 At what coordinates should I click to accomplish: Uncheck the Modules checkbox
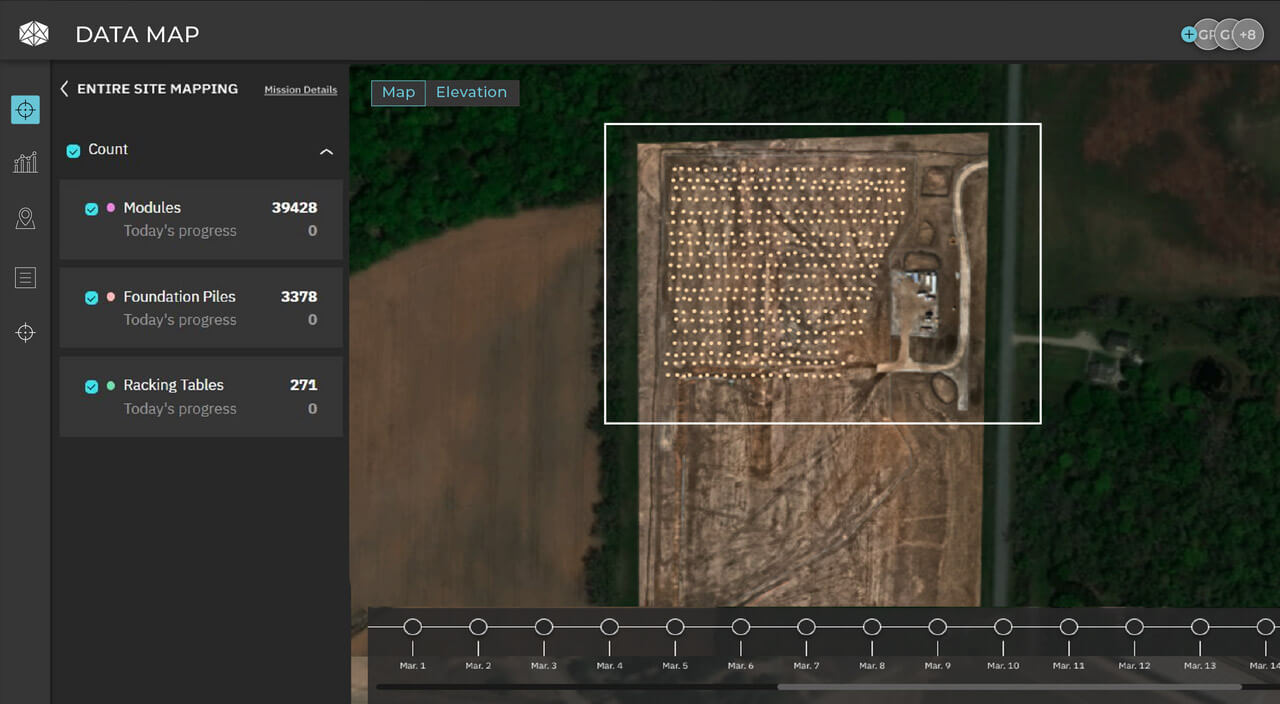(x=92, y=209)
